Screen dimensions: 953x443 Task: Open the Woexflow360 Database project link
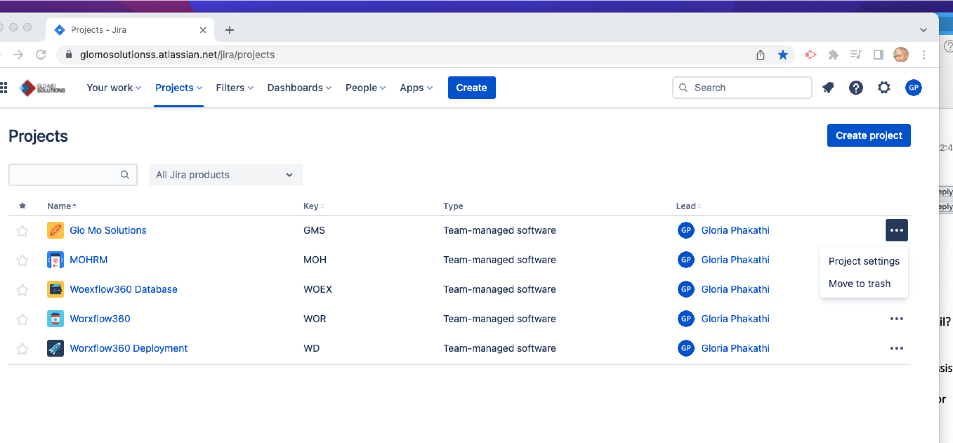123,289
